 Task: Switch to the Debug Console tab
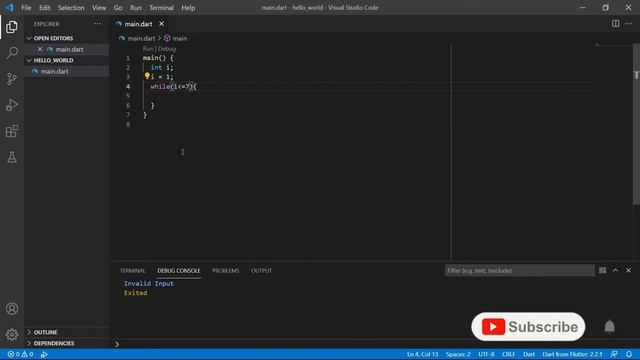[179, 271]
